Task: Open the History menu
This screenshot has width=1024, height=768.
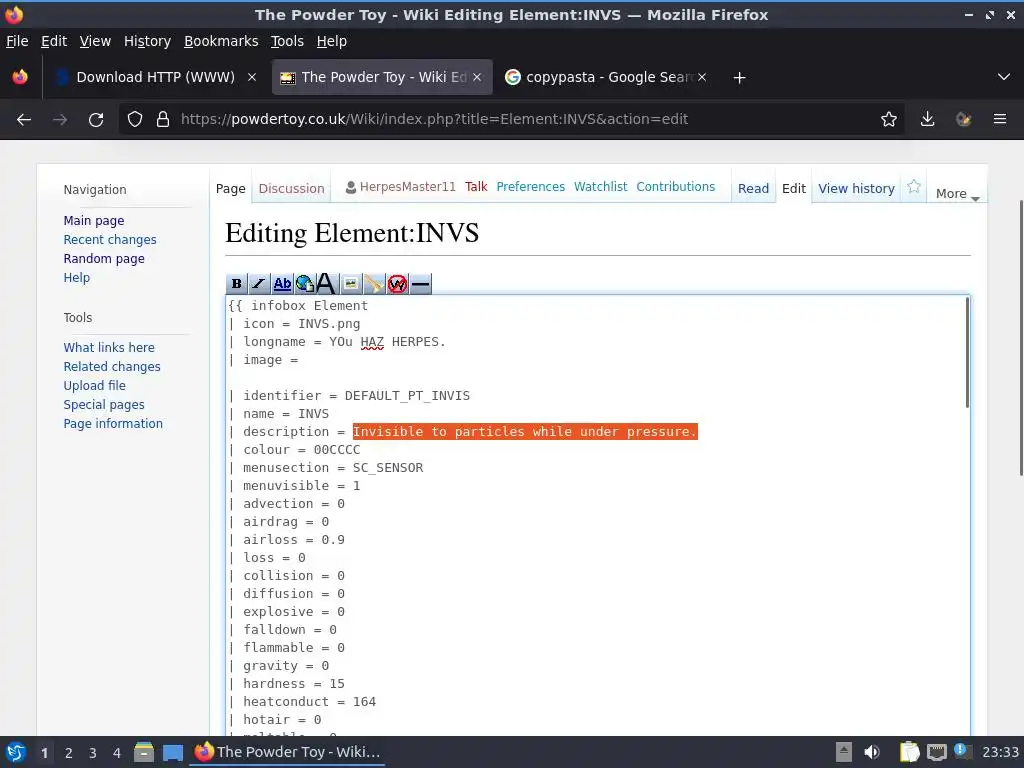Action: [x=147, y=41]
